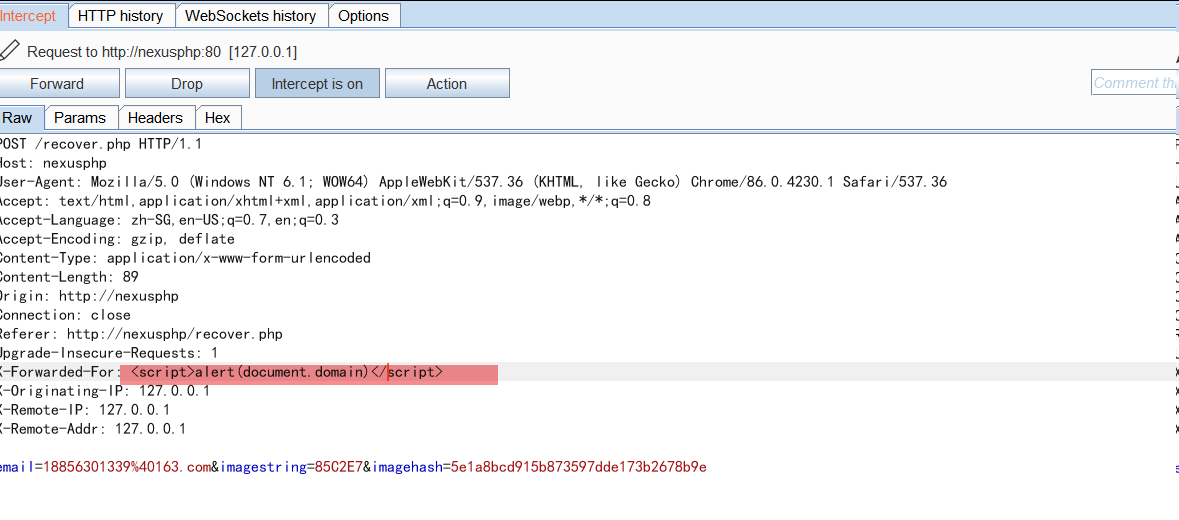1179x520 pixels.
Task: Forward the intercepted request
Action: click(57, 83)
